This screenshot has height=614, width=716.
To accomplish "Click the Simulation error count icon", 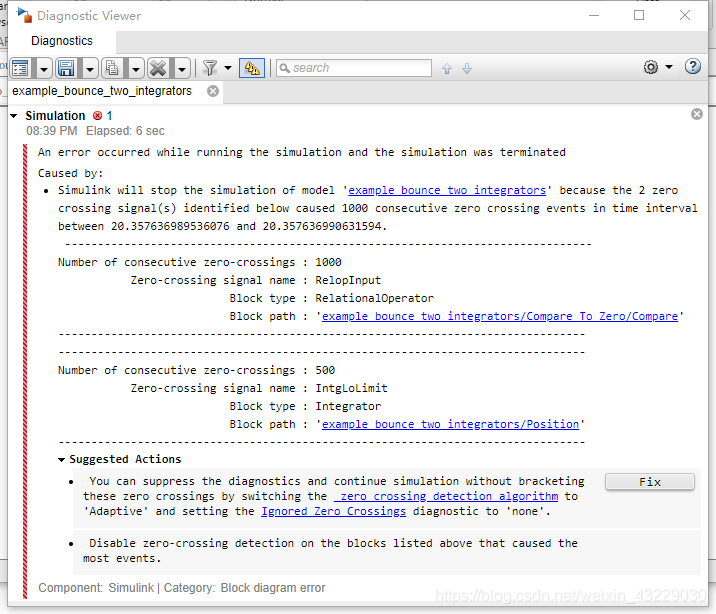I will 97,115.
